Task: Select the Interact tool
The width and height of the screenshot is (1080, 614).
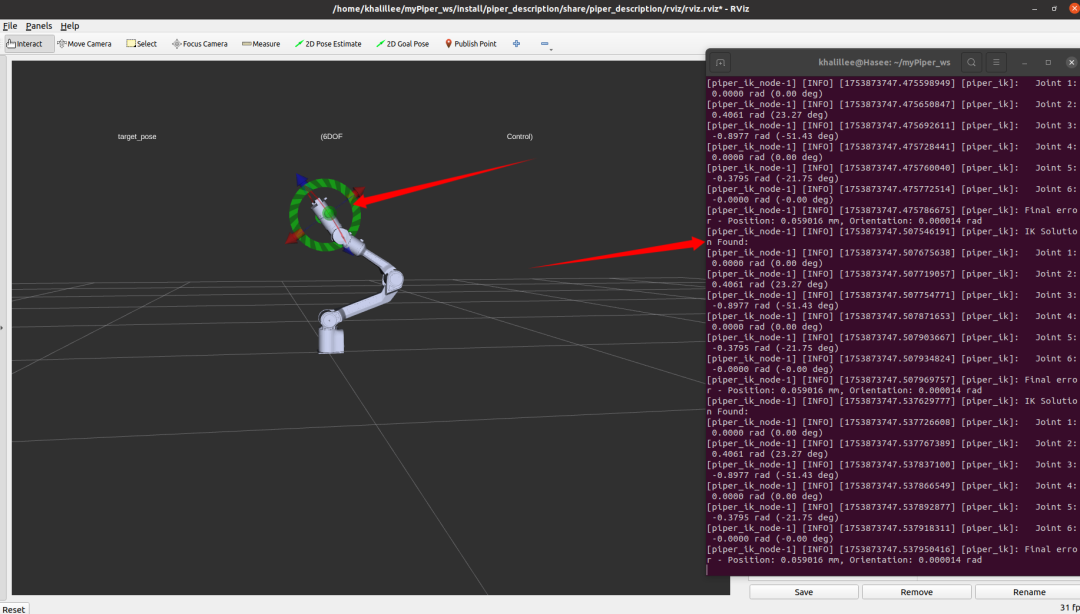Action: coord(25,44)
